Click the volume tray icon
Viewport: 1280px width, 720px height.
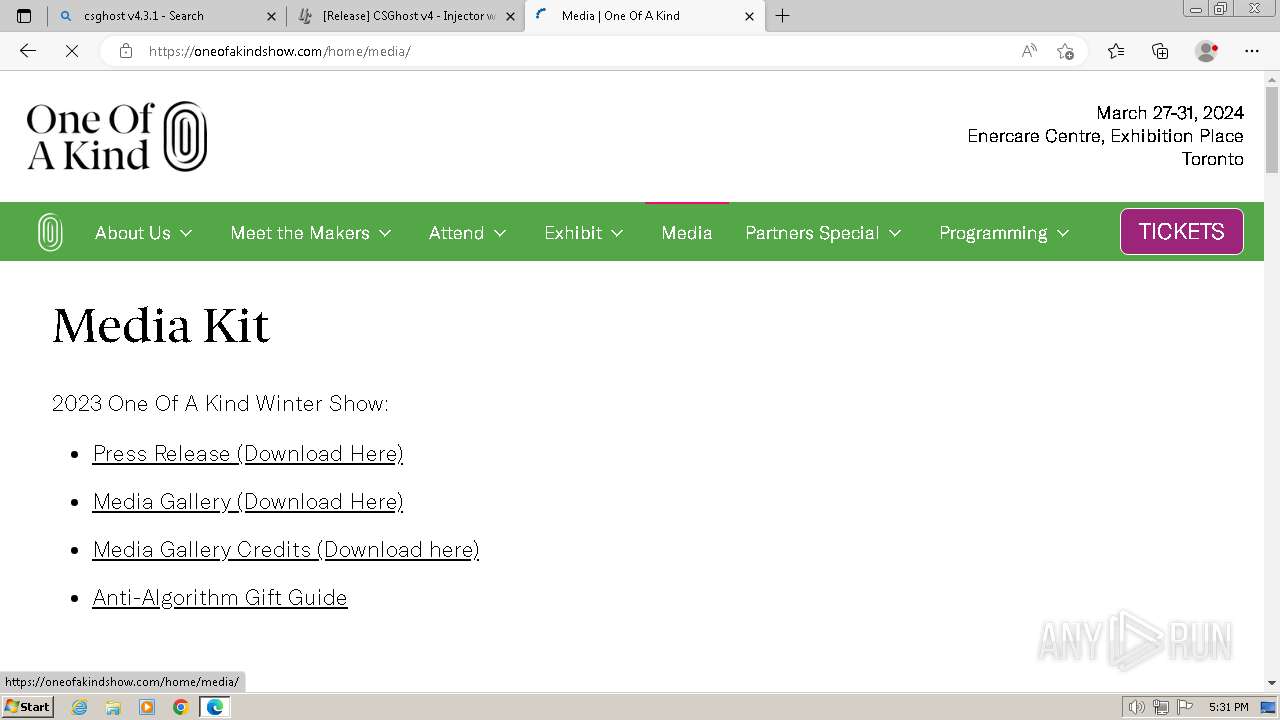[1137, 707]
